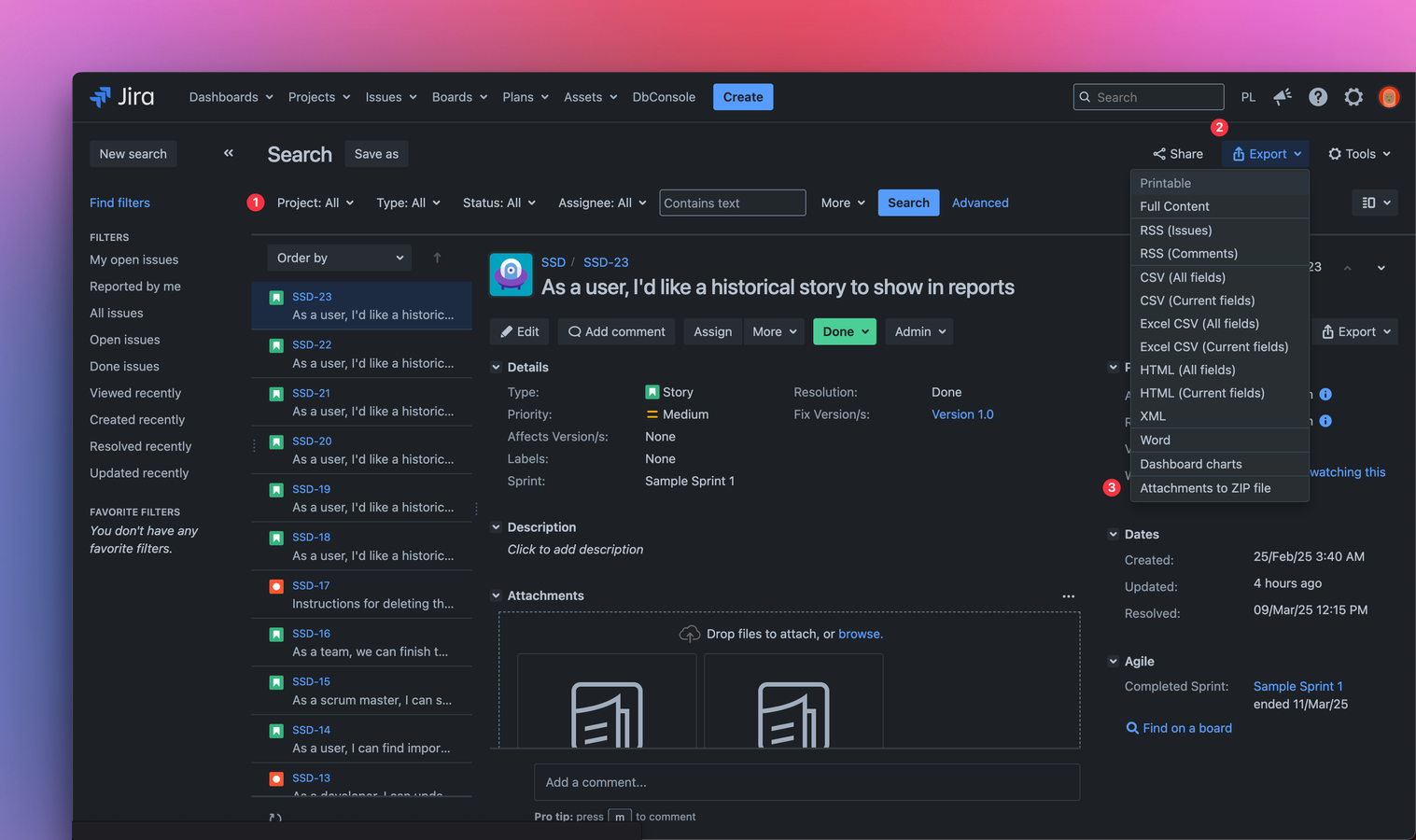The width and height of the screenshot is (1416, 840).
Task: Open attachments options ellipsis menu
Action: (1069, 596)
